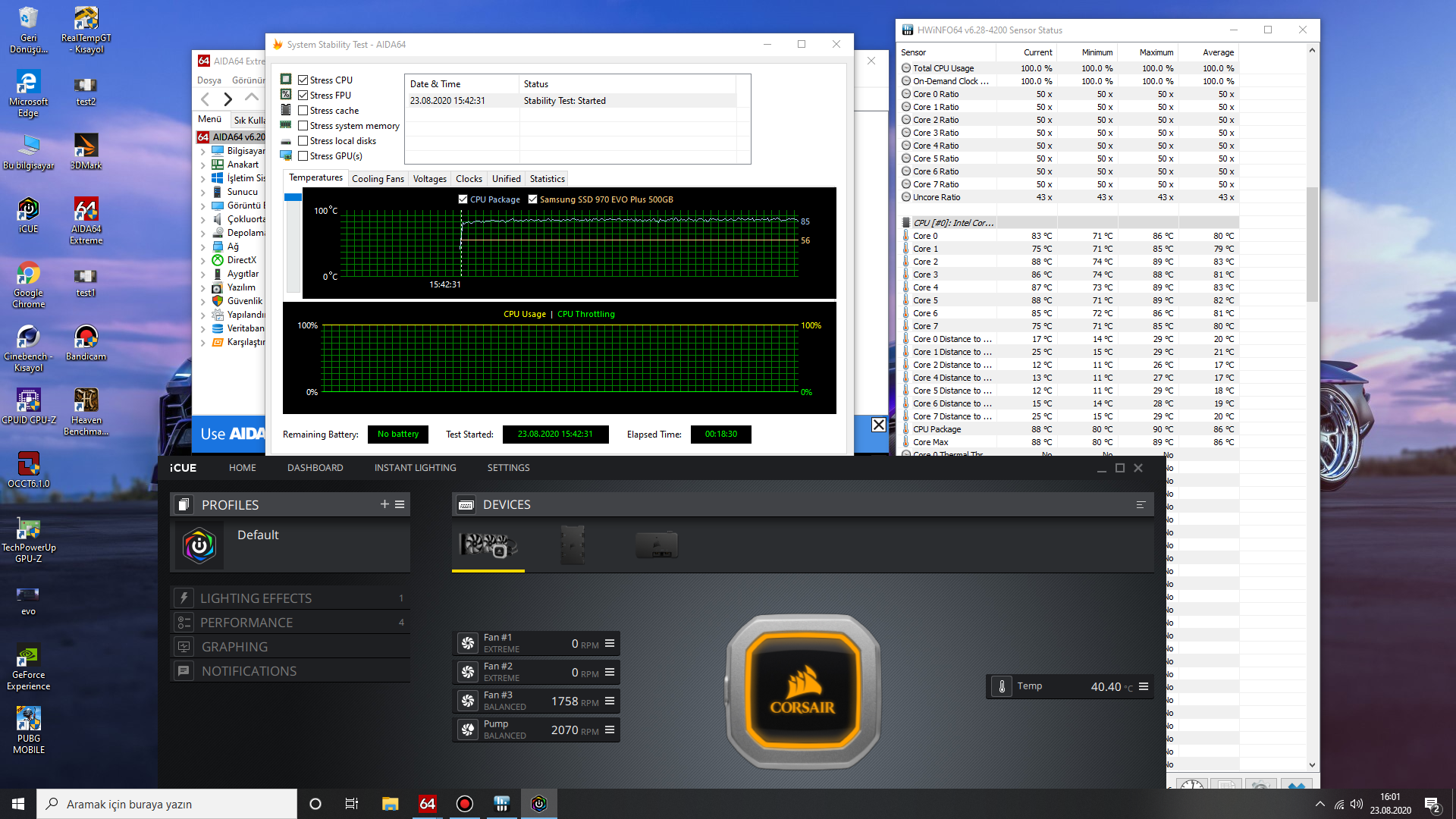
Task: Open LIGHTING EFFECTS section
Action: click(x=290, y=598)
